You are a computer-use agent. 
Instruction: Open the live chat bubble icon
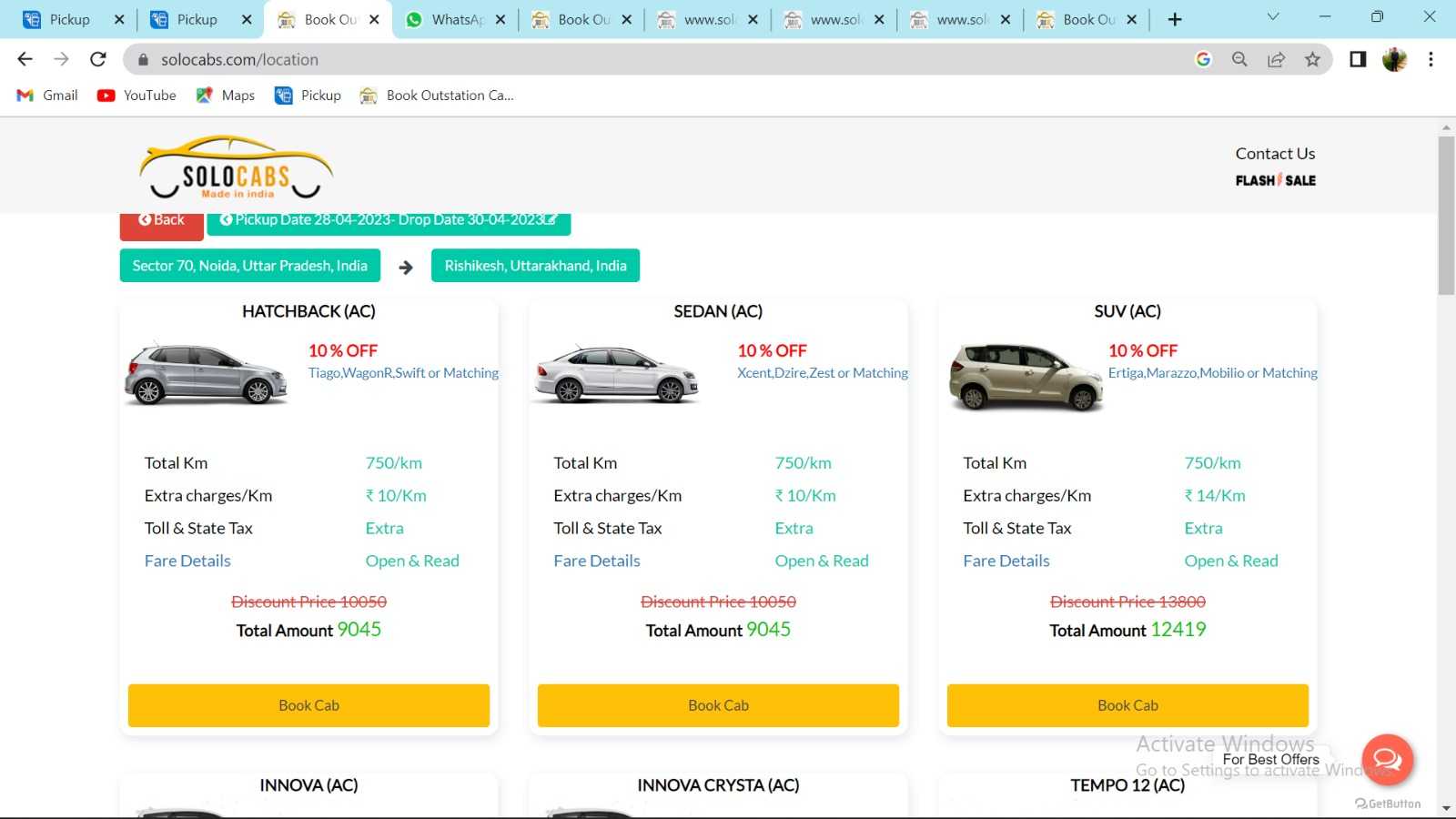point(1387,759)
